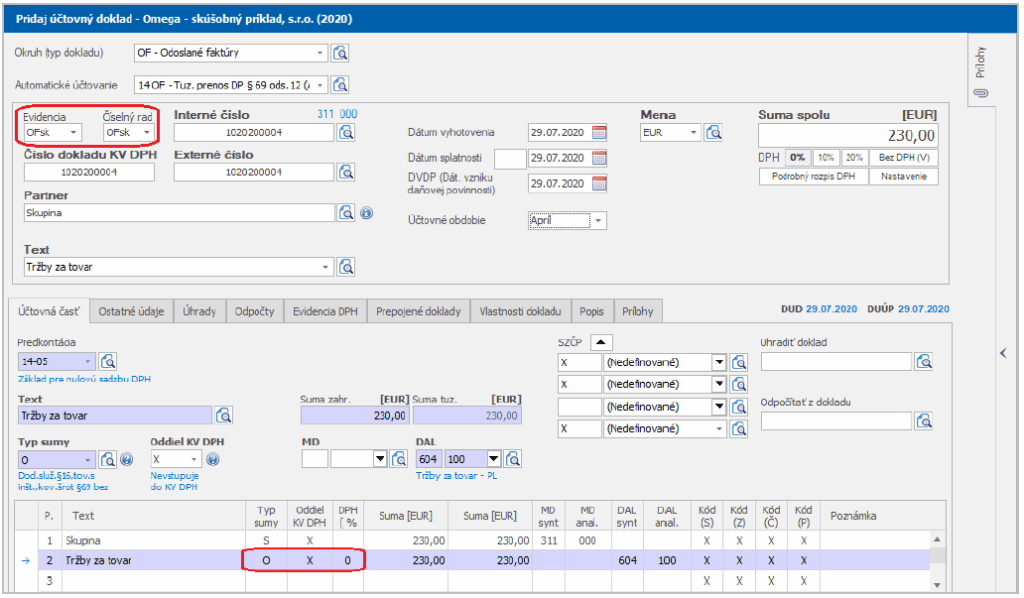Open lookup icon next to Predkontácia
Image resolution: width=1024 pixels, height=598 pixels.
(x=108, y=362)
